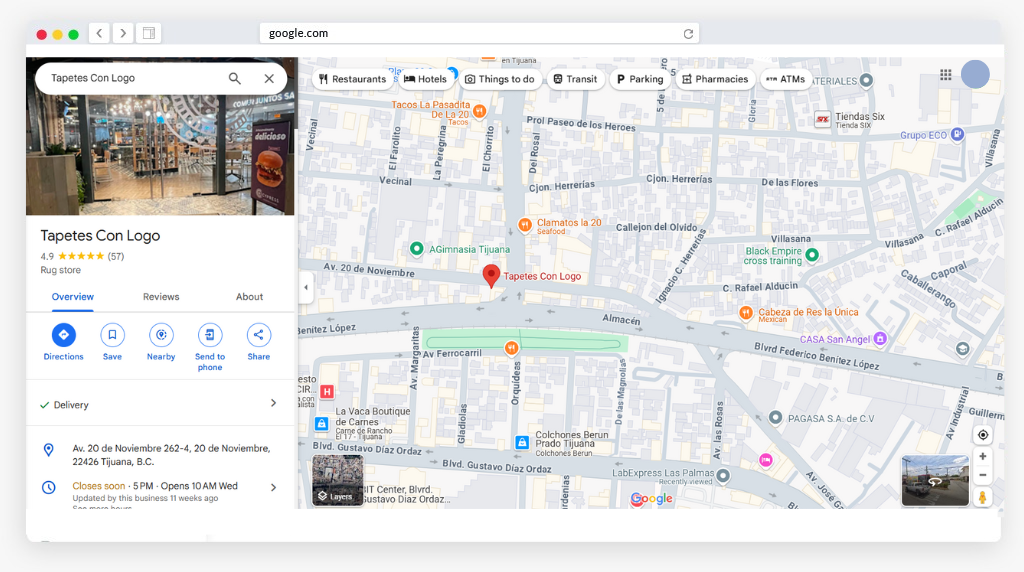
Task: Reload the page
Action: pos(688,34)
